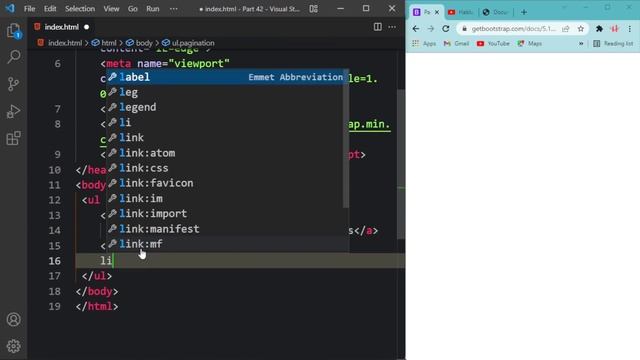Click line 18 closing body tag

click(x=97, y=291)
